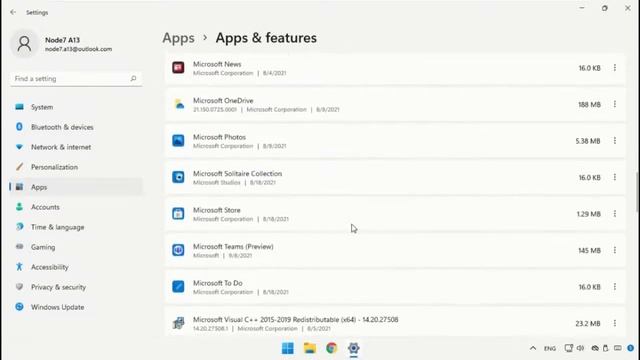This screenshot has width=640, height=360.
Task: Click the Microsoft Photos app icon
Action: [x=178, y=141]
